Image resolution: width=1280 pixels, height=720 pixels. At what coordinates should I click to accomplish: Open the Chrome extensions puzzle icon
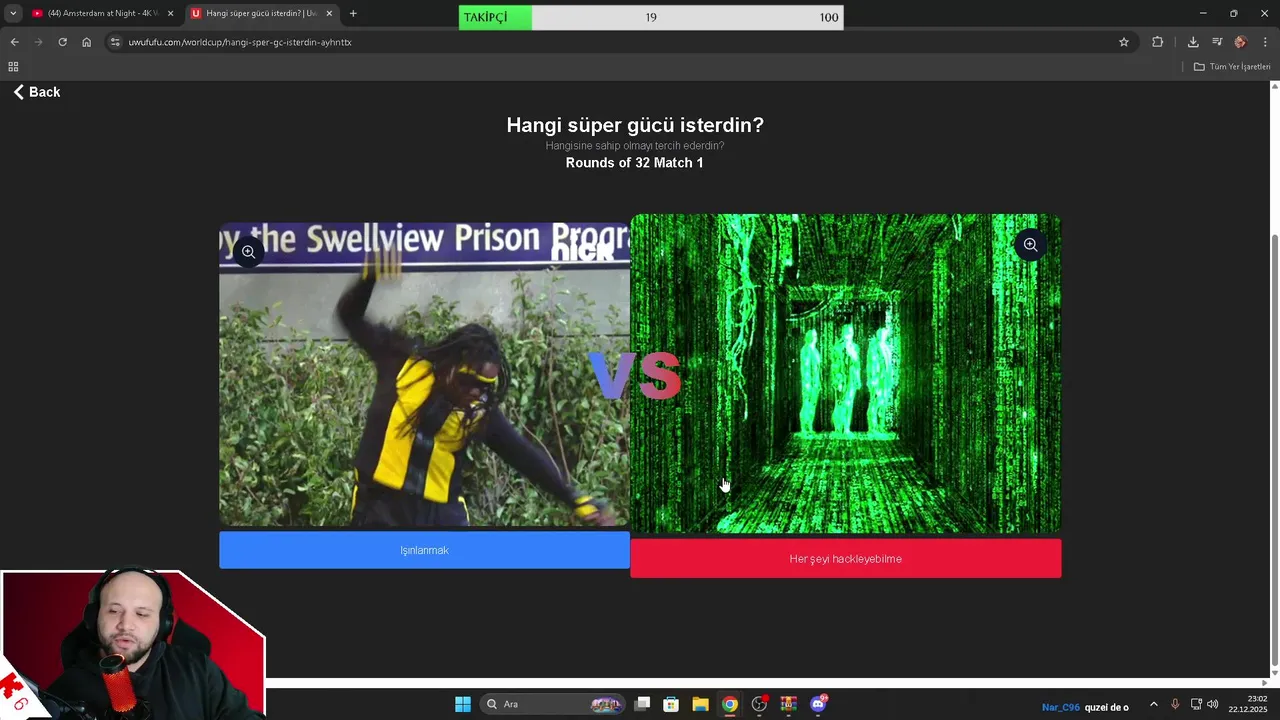[x=1158, y=42]
